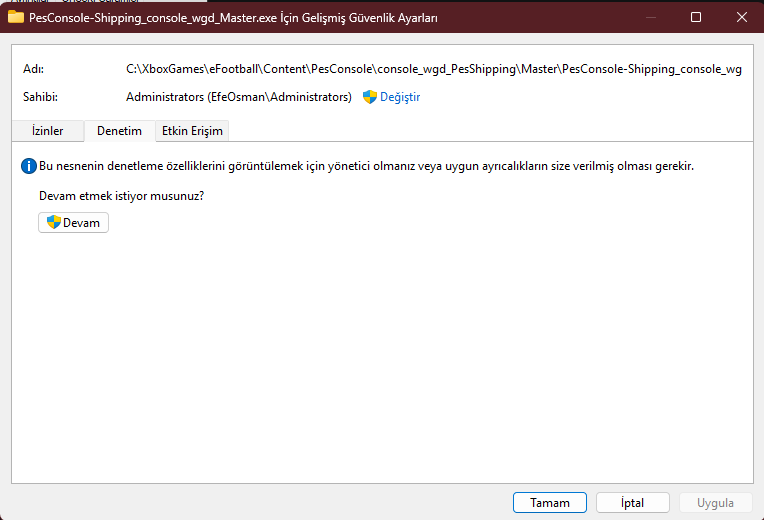Select the Denetim tab
Screen dimensions: 764x520
(119, 131)
